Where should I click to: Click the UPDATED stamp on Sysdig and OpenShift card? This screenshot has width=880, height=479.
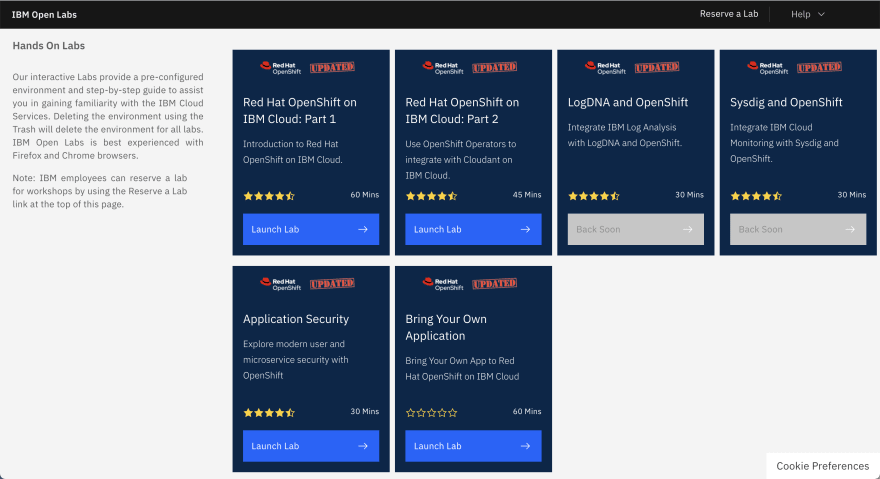(819, 67)
